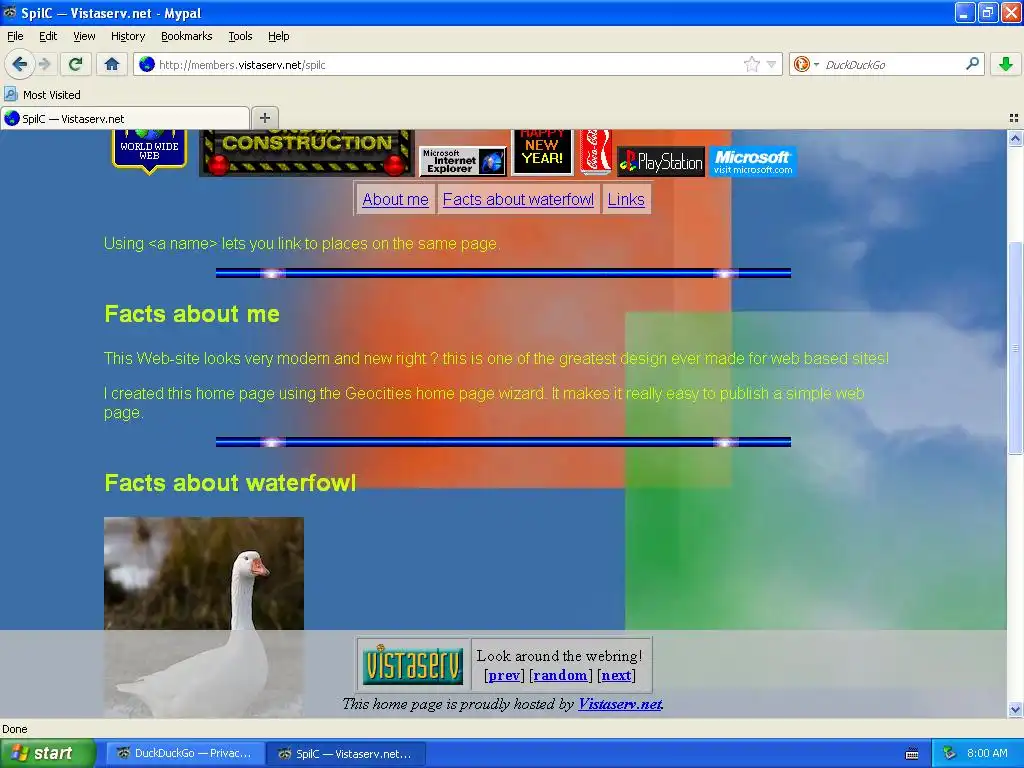
Task: Click the 8:00 AM taskbar clock
Action: tap(987, 753)
